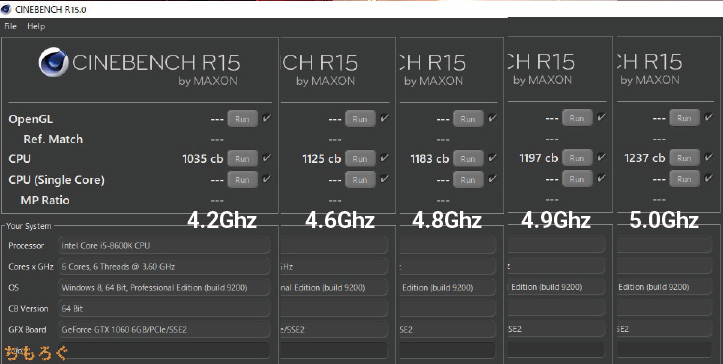Run the CPU test showing 1197 cb
Image resolution: width=723 pixels, height=364 pixels.
pyautogui.click(x=577, y=158)
